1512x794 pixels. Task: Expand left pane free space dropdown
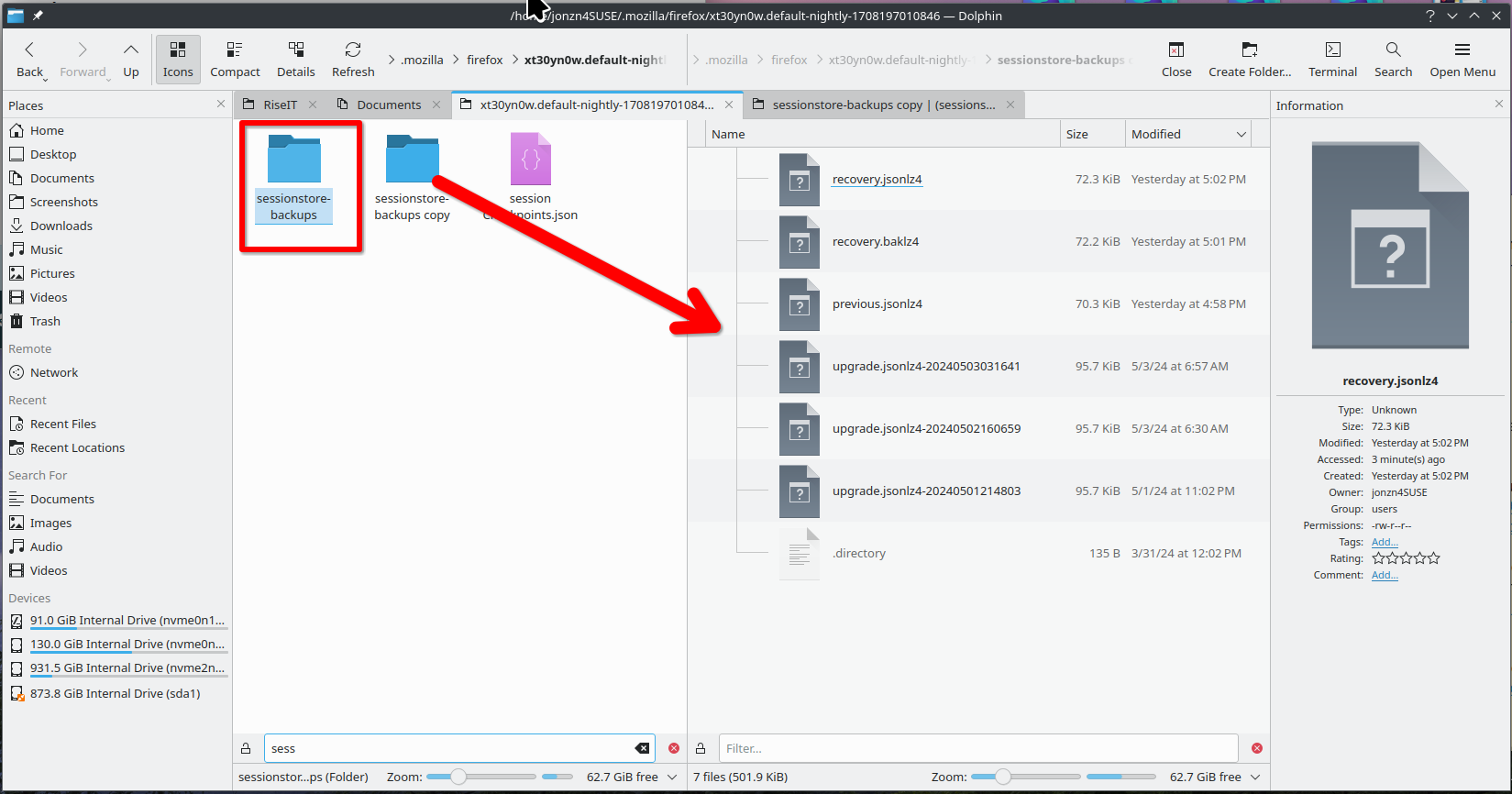[x=672, y=777]
